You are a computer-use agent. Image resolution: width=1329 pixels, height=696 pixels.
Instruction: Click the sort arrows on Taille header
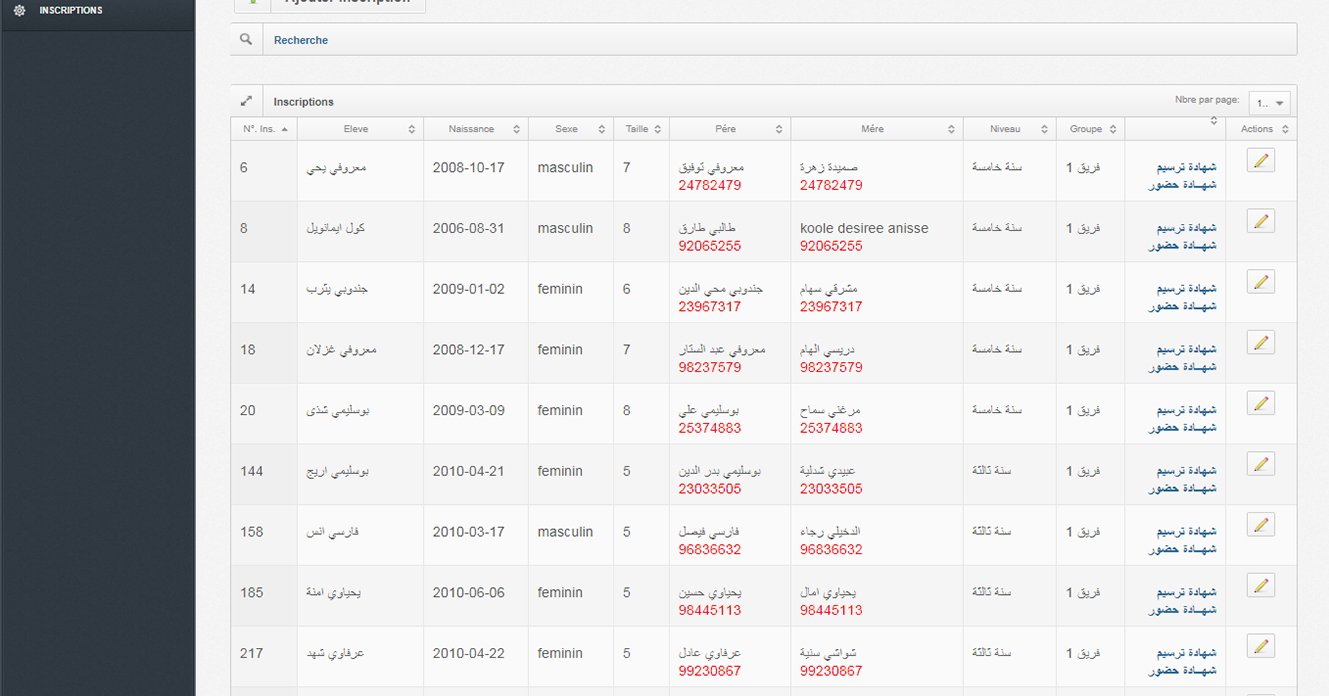tap(658, 129)
